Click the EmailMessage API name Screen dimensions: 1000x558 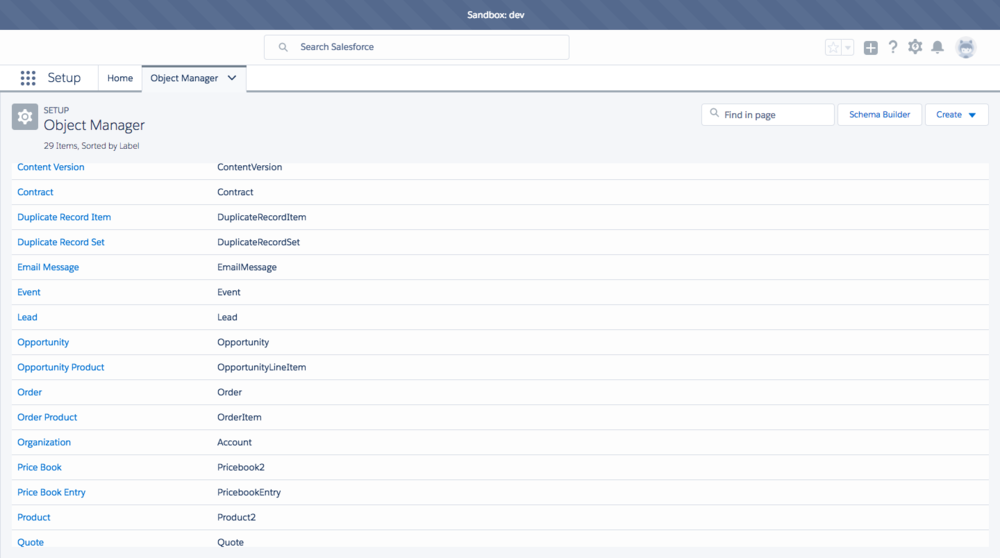[x=247, y=267]
